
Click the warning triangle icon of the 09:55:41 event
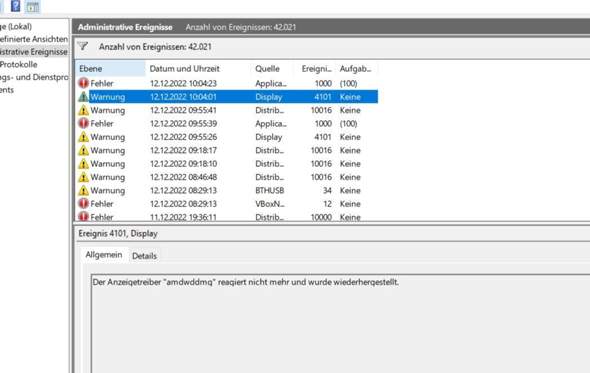pos(84,110)
